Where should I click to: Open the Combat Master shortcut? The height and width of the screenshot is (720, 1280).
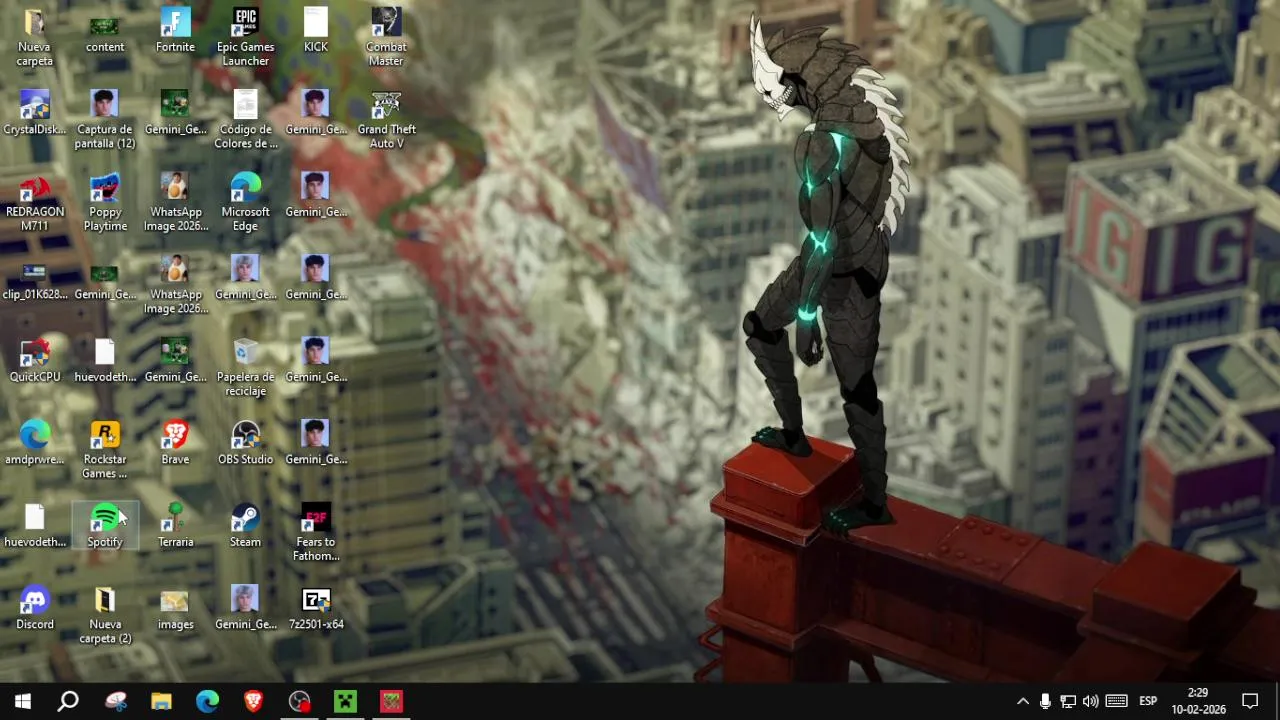(x=386, y=36)
